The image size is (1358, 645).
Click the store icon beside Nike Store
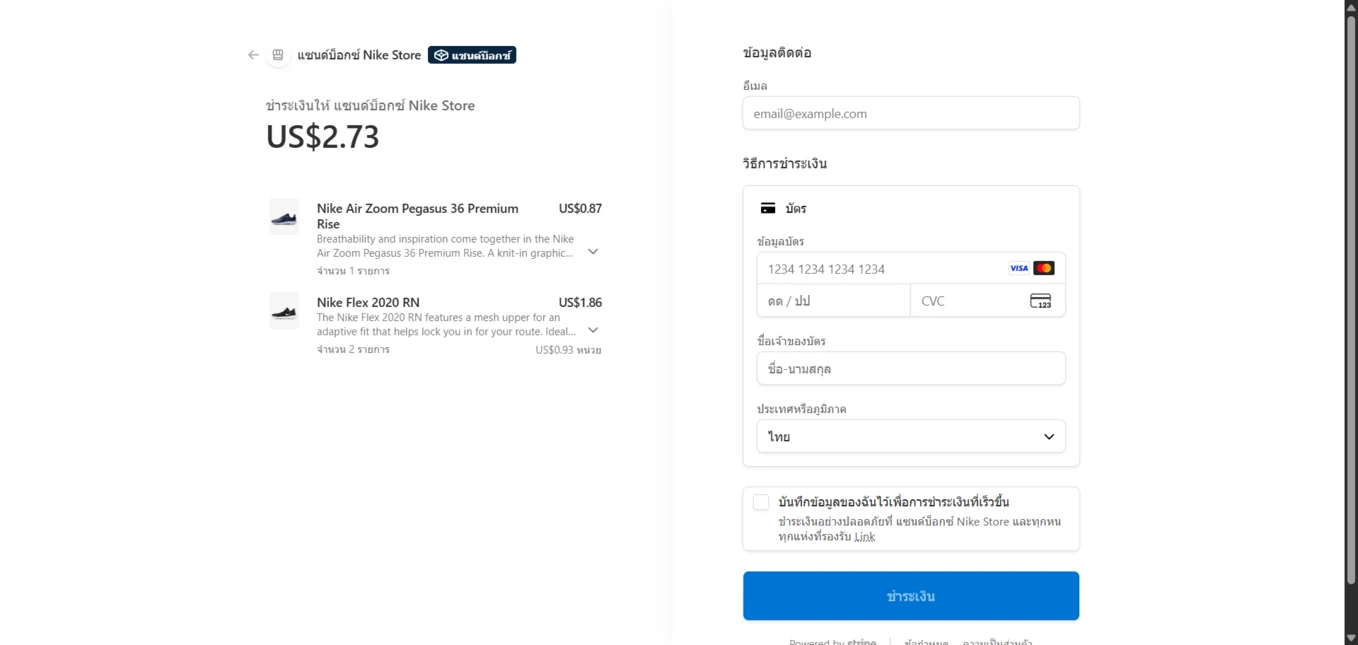(x=278, y=55)
